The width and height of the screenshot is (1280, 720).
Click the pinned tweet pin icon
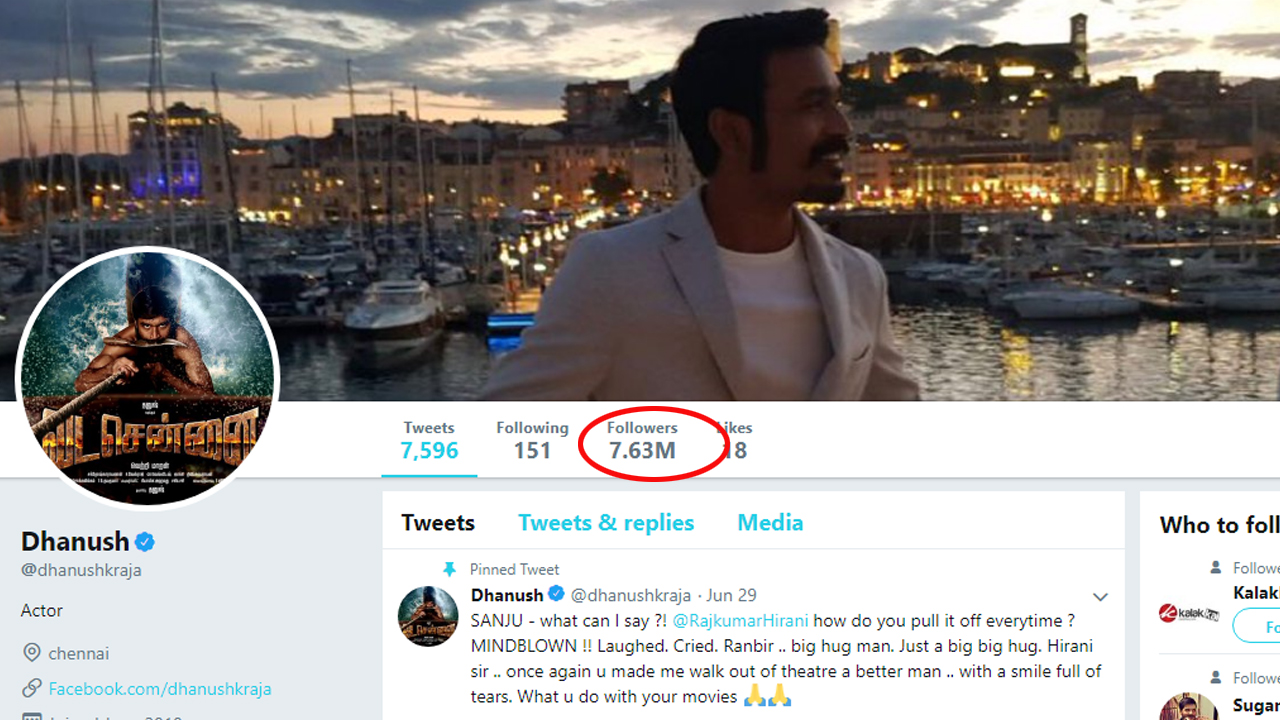[x=449, y=569]
